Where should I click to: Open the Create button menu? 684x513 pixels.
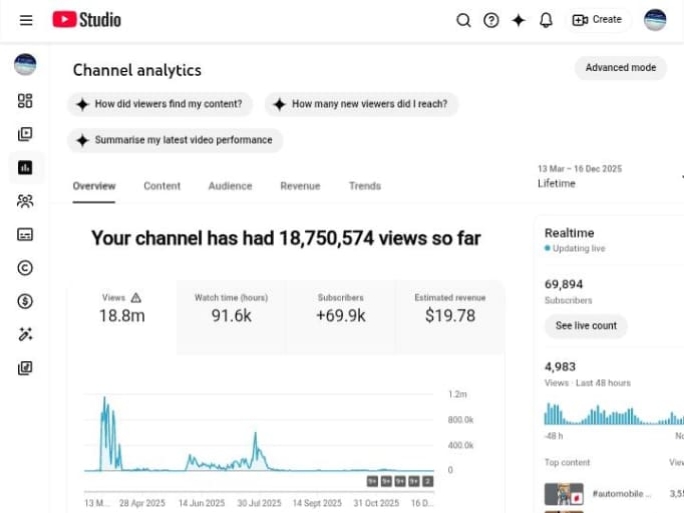tap(597, 20)
